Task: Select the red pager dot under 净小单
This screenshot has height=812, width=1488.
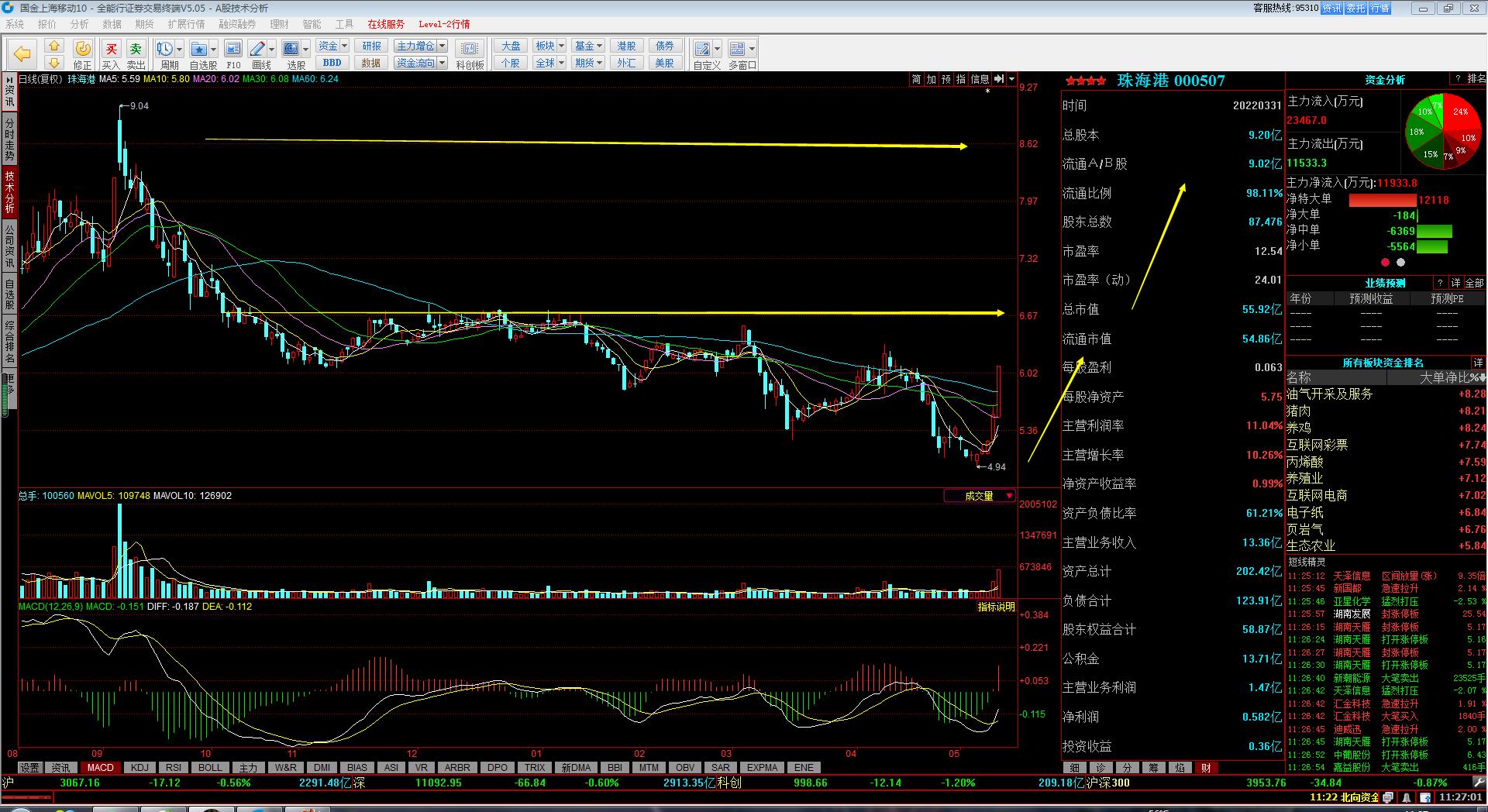Action: coord(1385,262)
